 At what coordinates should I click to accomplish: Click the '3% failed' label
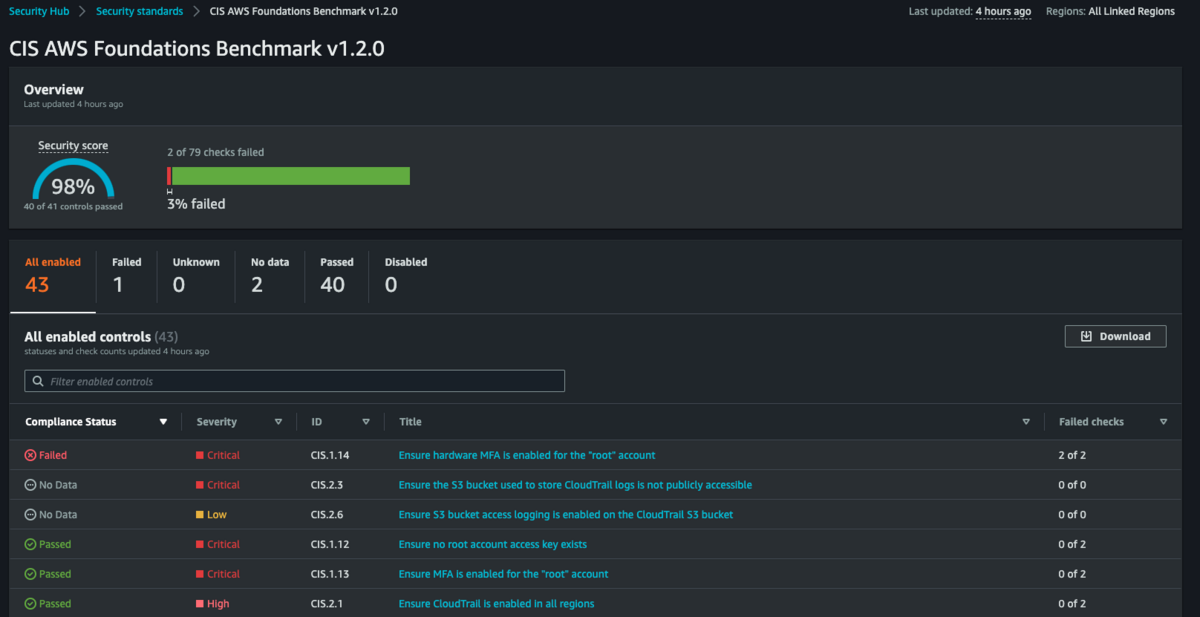tap(196, 204)
